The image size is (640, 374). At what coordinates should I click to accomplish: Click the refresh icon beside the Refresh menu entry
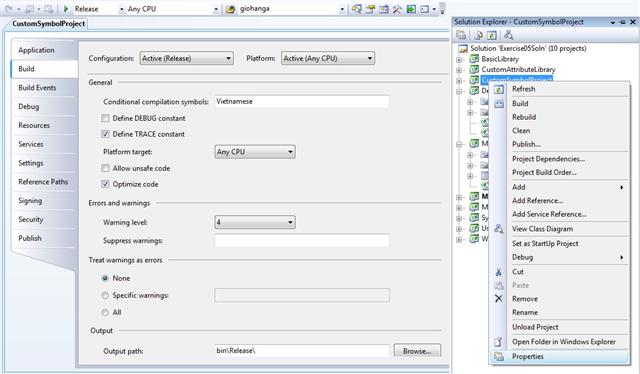click(499, 89)
